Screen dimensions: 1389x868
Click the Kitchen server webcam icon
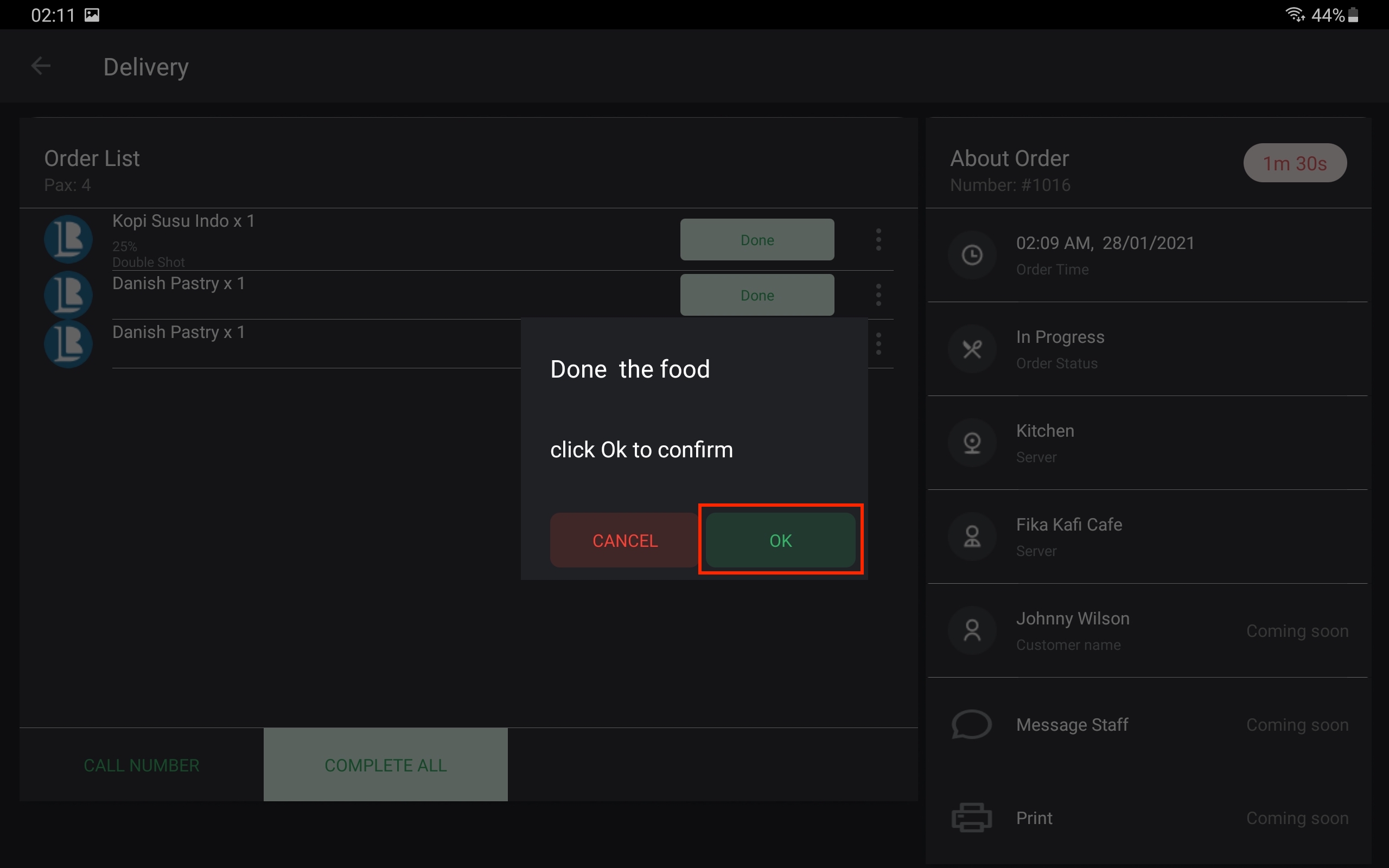[972, 443]
